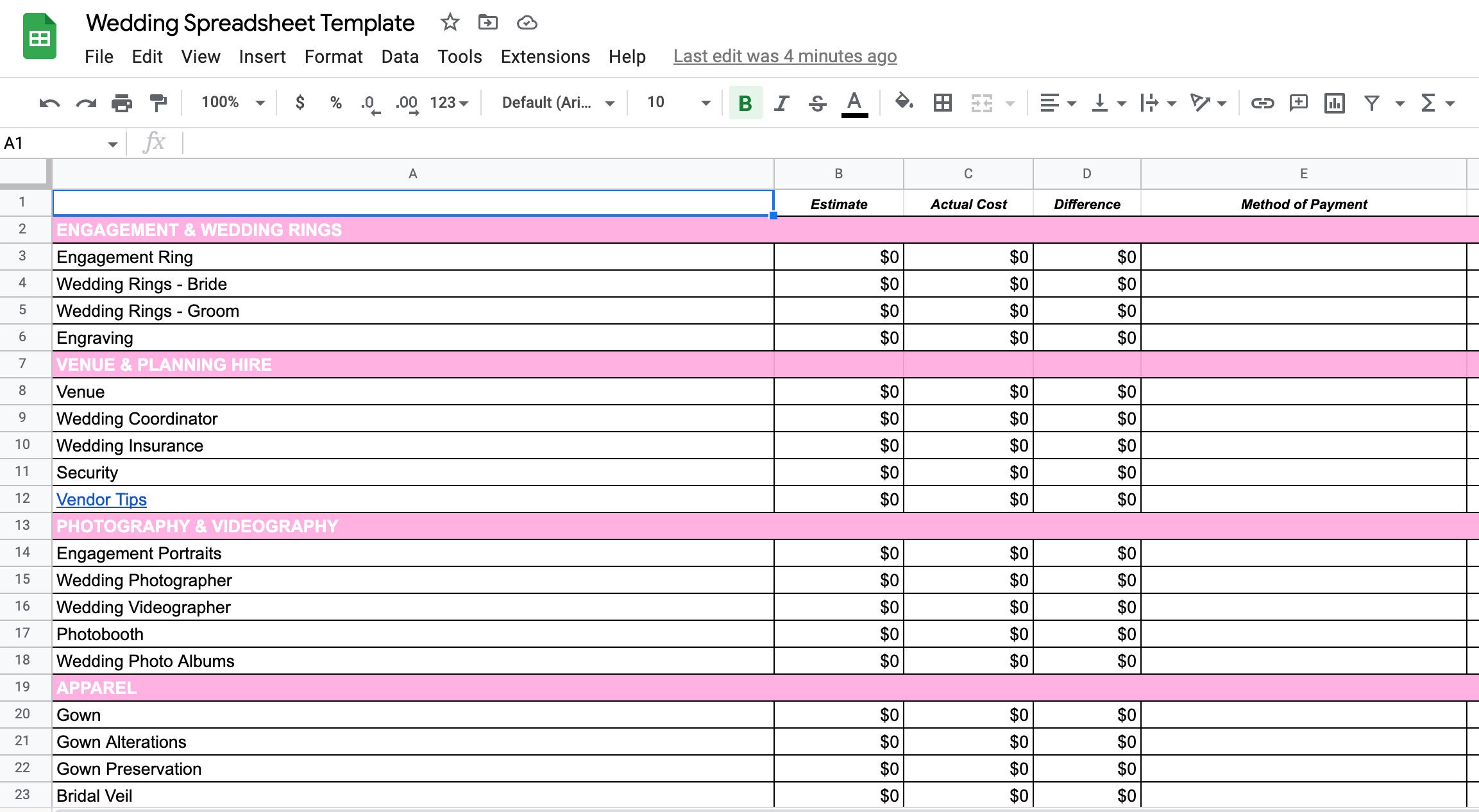Insert a link
This screenshot has height=812, width=1479.
click(1263, 102)
